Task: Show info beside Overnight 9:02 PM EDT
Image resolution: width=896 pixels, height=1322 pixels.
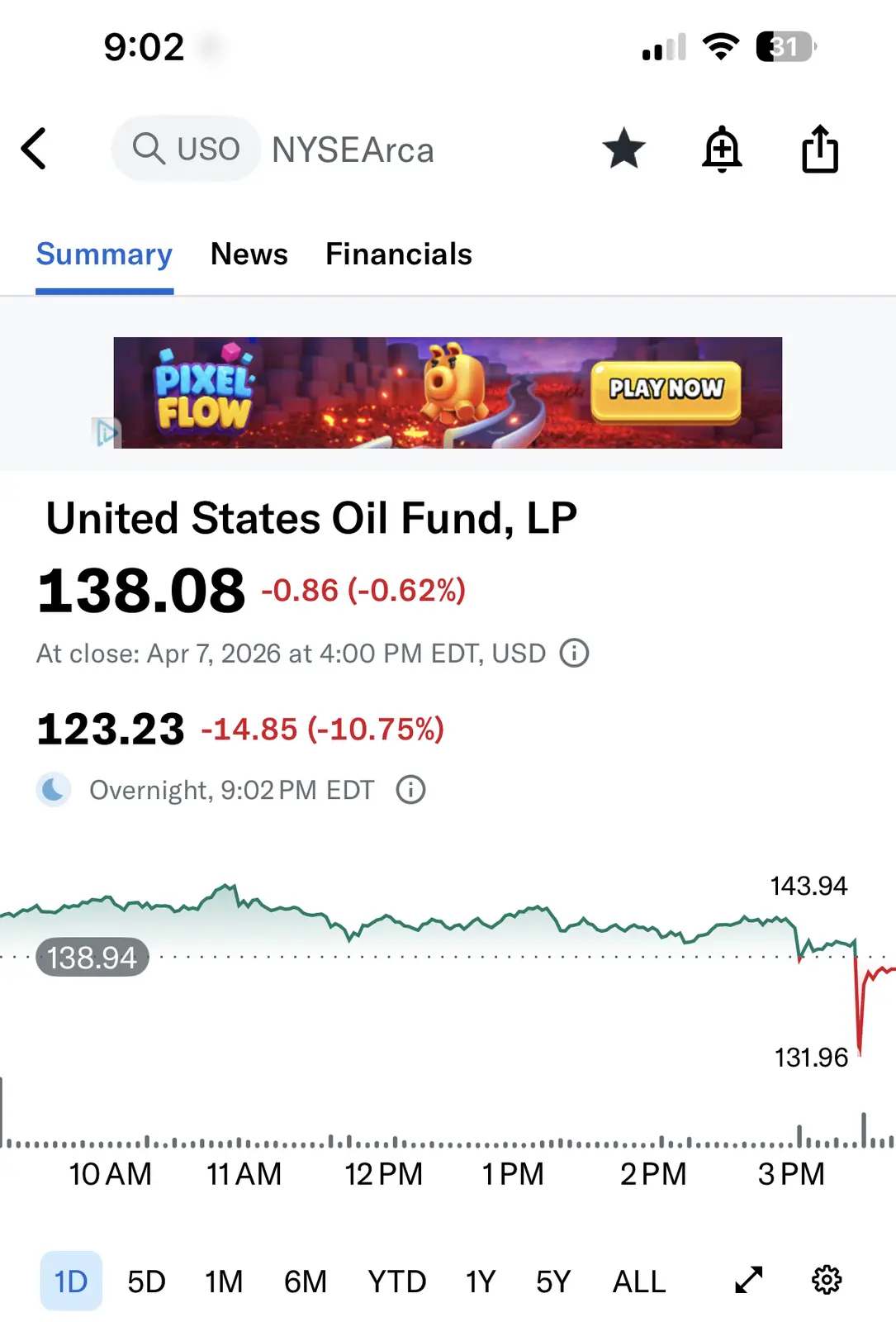Action: (410, 791)
